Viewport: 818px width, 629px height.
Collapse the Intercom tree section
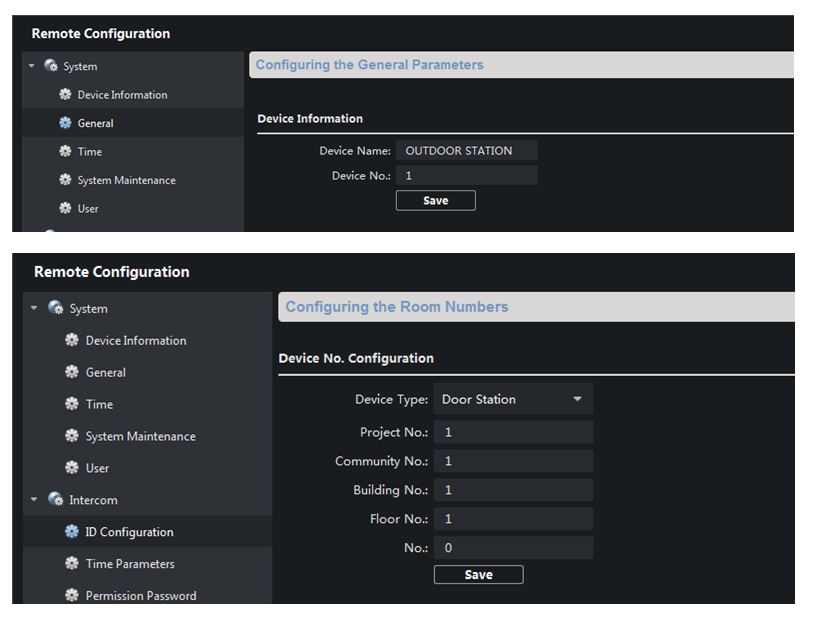click(x=35, y=500)
